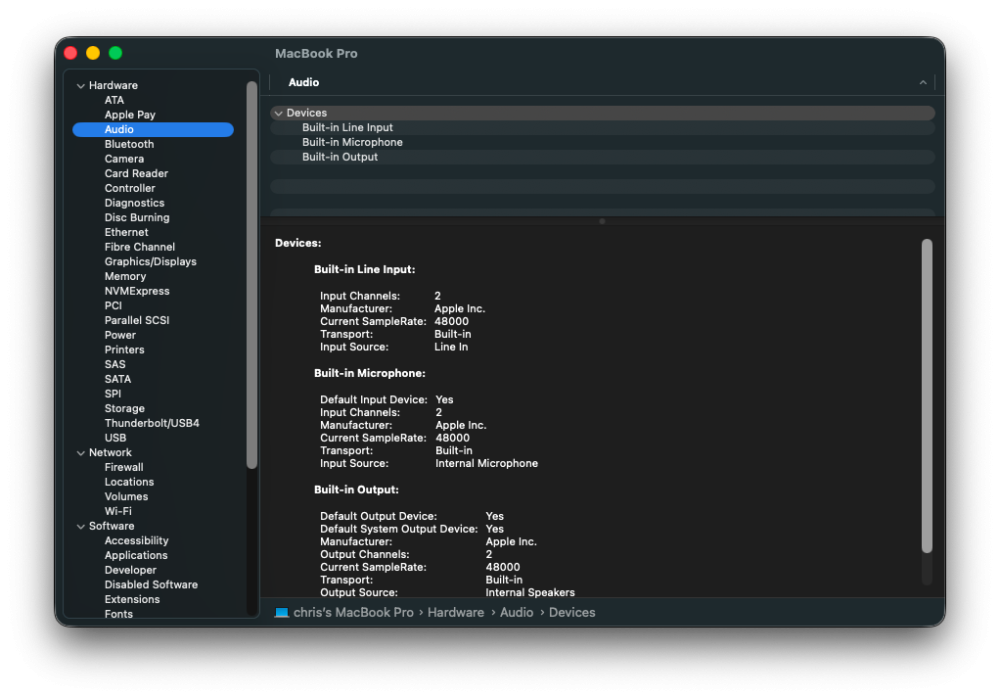Select Fibre Channel item
The image size is (1000, 699).
140,247
